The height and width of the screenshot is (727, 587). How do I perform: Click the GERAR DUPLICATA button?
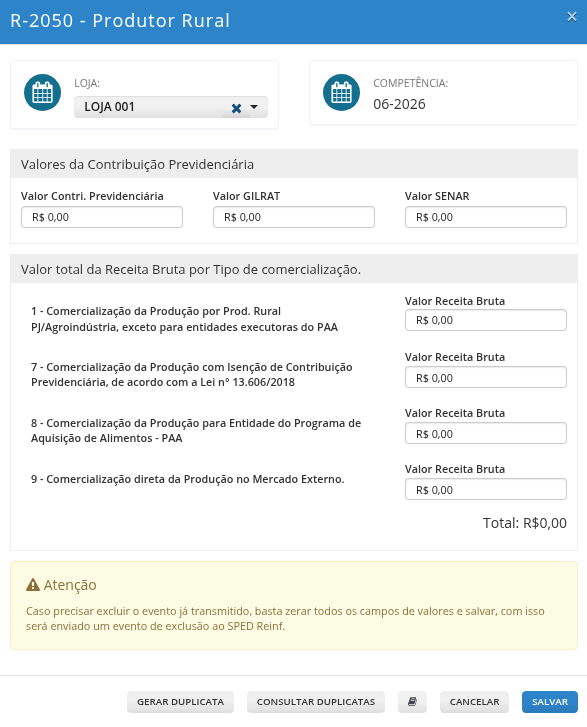pyautogui.click(x=180, y=701)
